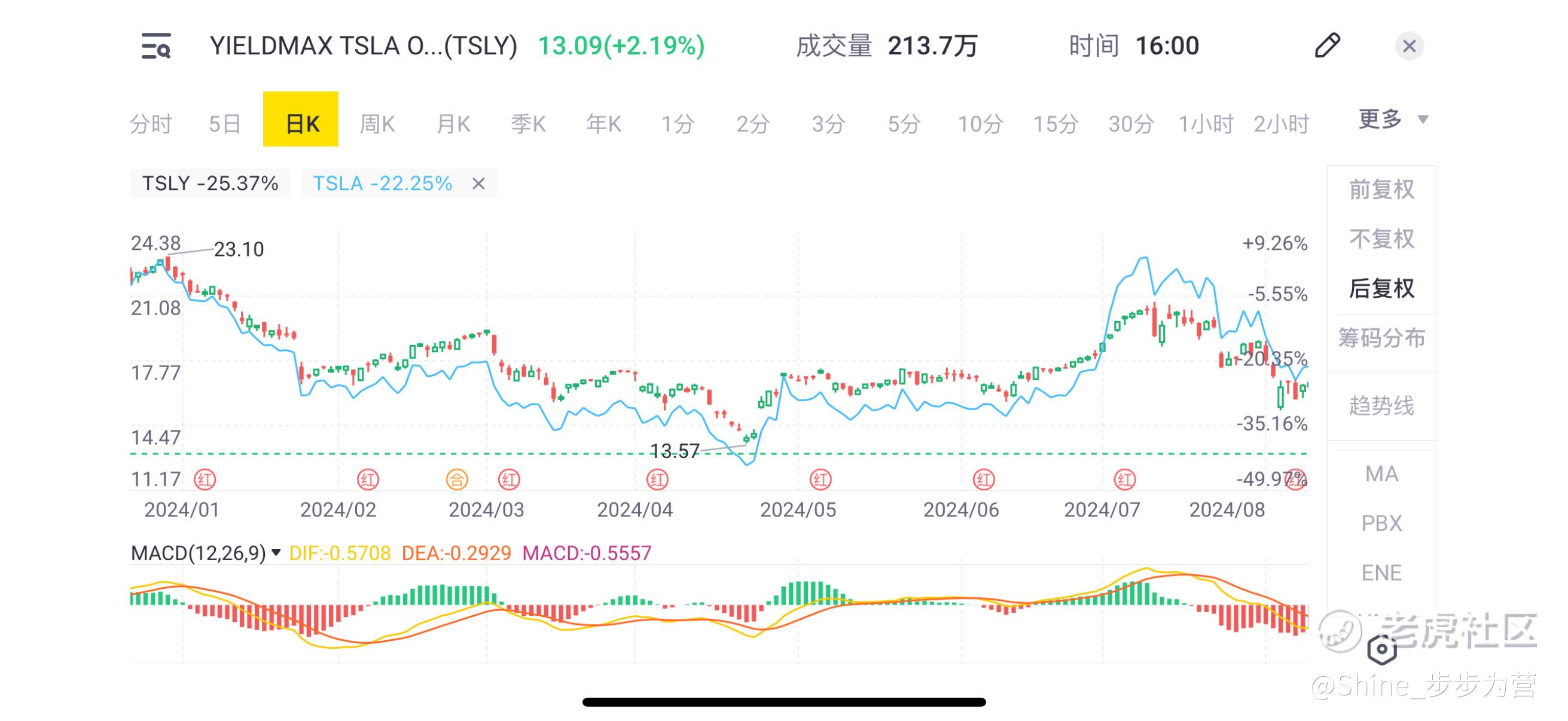Viewport: 1568px width, 721px height.
Task: Tap the hexagon chart settings icon
Action: point(1382,649)
